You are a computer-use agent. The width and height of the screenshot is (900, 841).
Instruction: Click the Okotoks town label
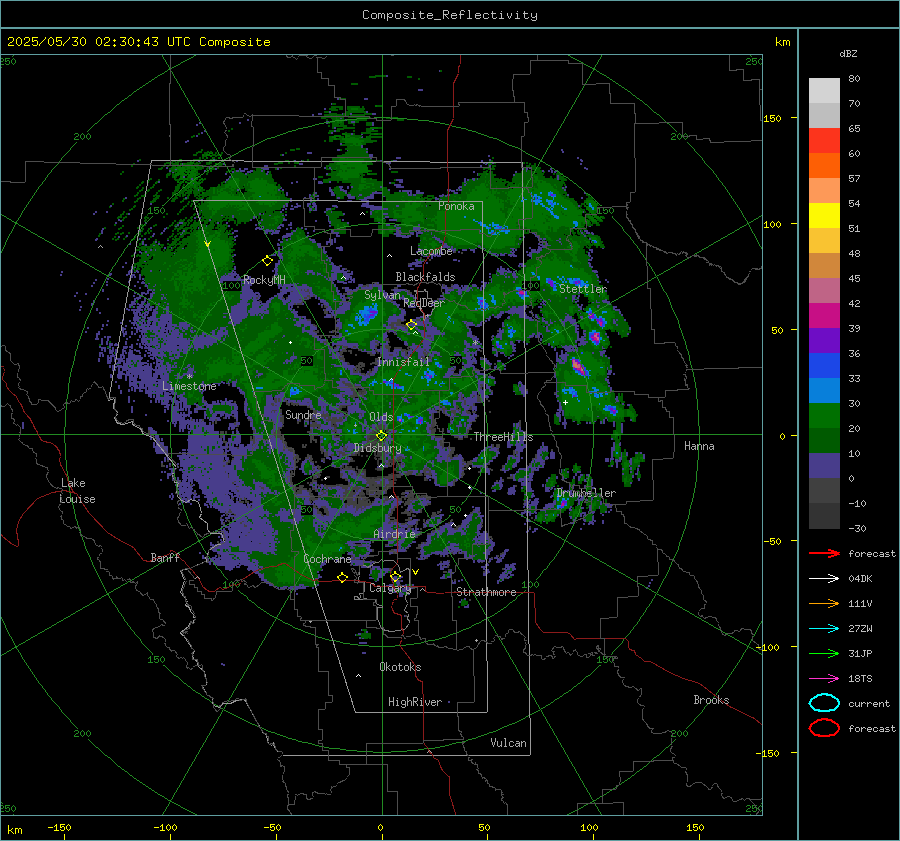[x=400, y=667]
